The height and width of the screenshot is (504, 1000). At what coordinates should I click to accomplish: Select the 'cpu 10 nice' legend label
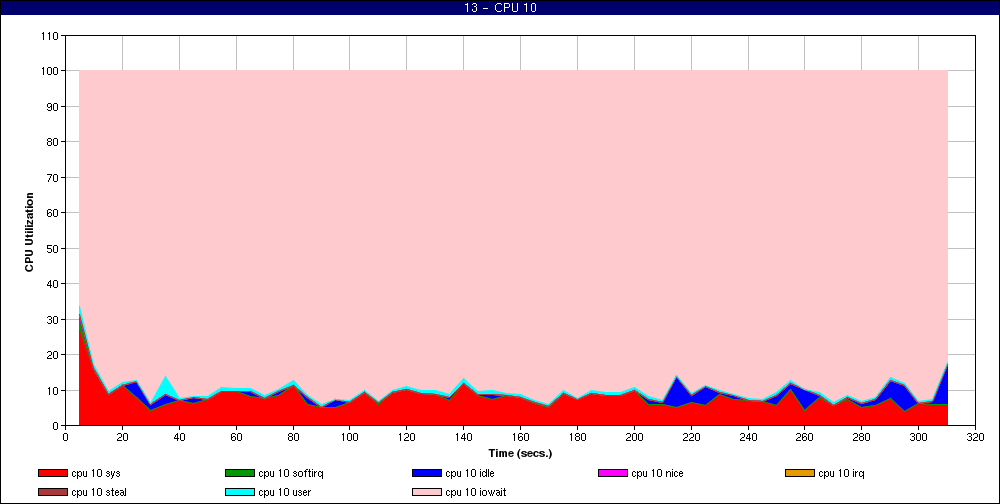[x=657, y=473]
